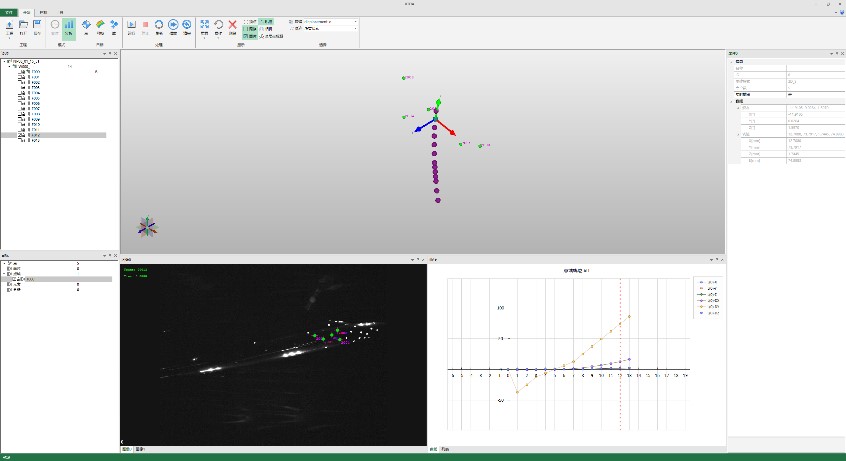
Task: Toggle the bottom-left green display option
Action: 250,36
